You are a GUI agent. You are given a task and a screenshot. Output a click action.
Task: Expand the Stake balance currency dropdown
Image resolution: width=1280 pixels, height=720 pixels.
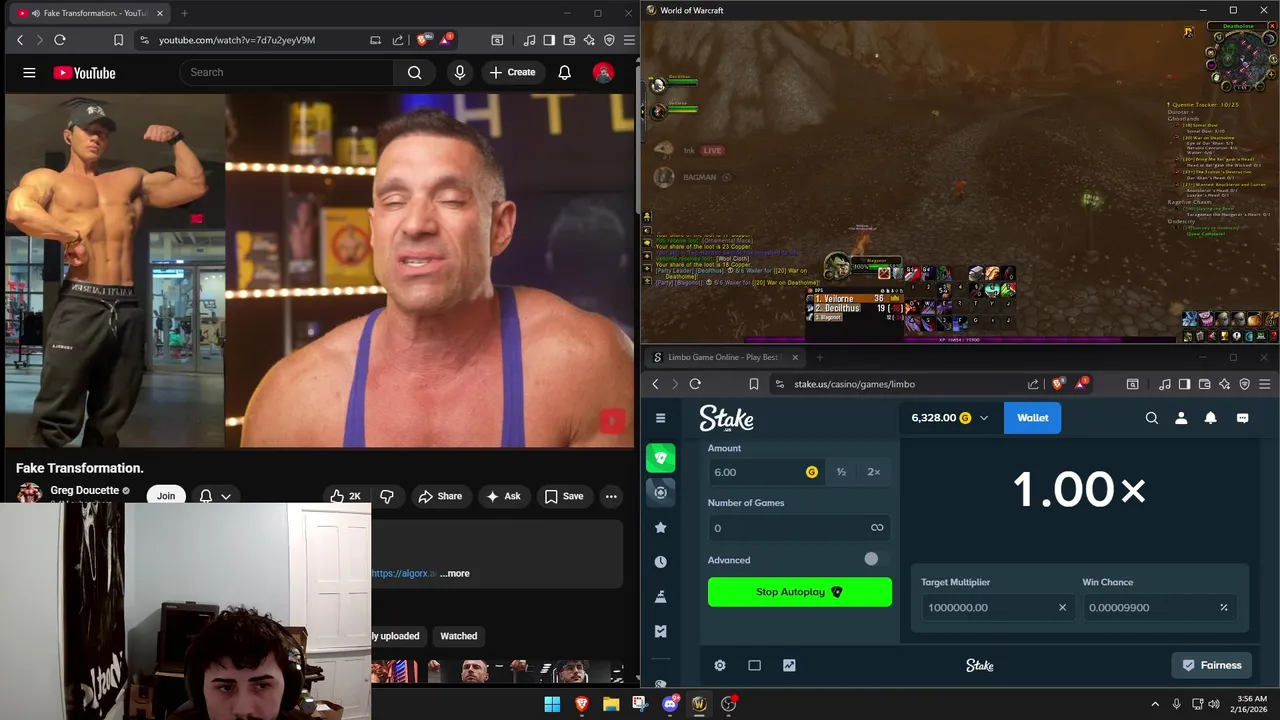[x=984, y=418]
